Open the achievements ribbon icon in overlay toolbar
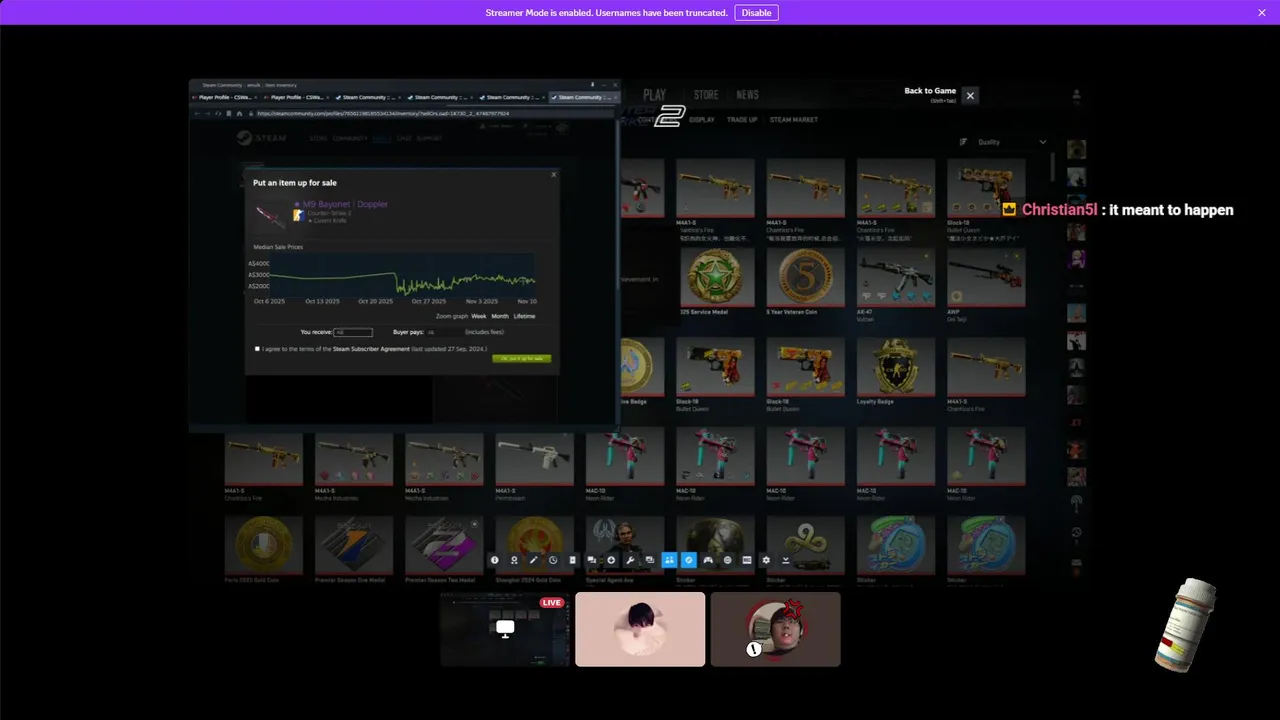The image size is (1280, 720). pos(514,560)
